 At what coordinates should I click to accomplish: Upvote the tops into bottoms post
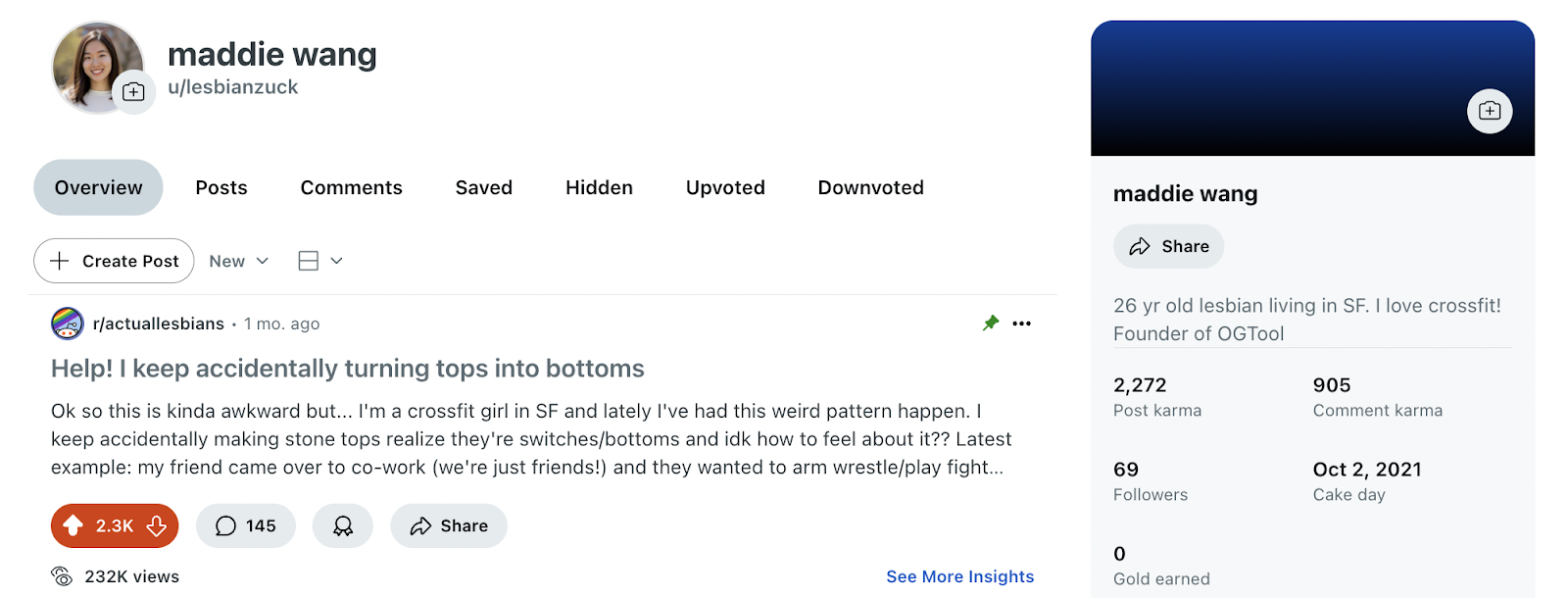[73, 526]
